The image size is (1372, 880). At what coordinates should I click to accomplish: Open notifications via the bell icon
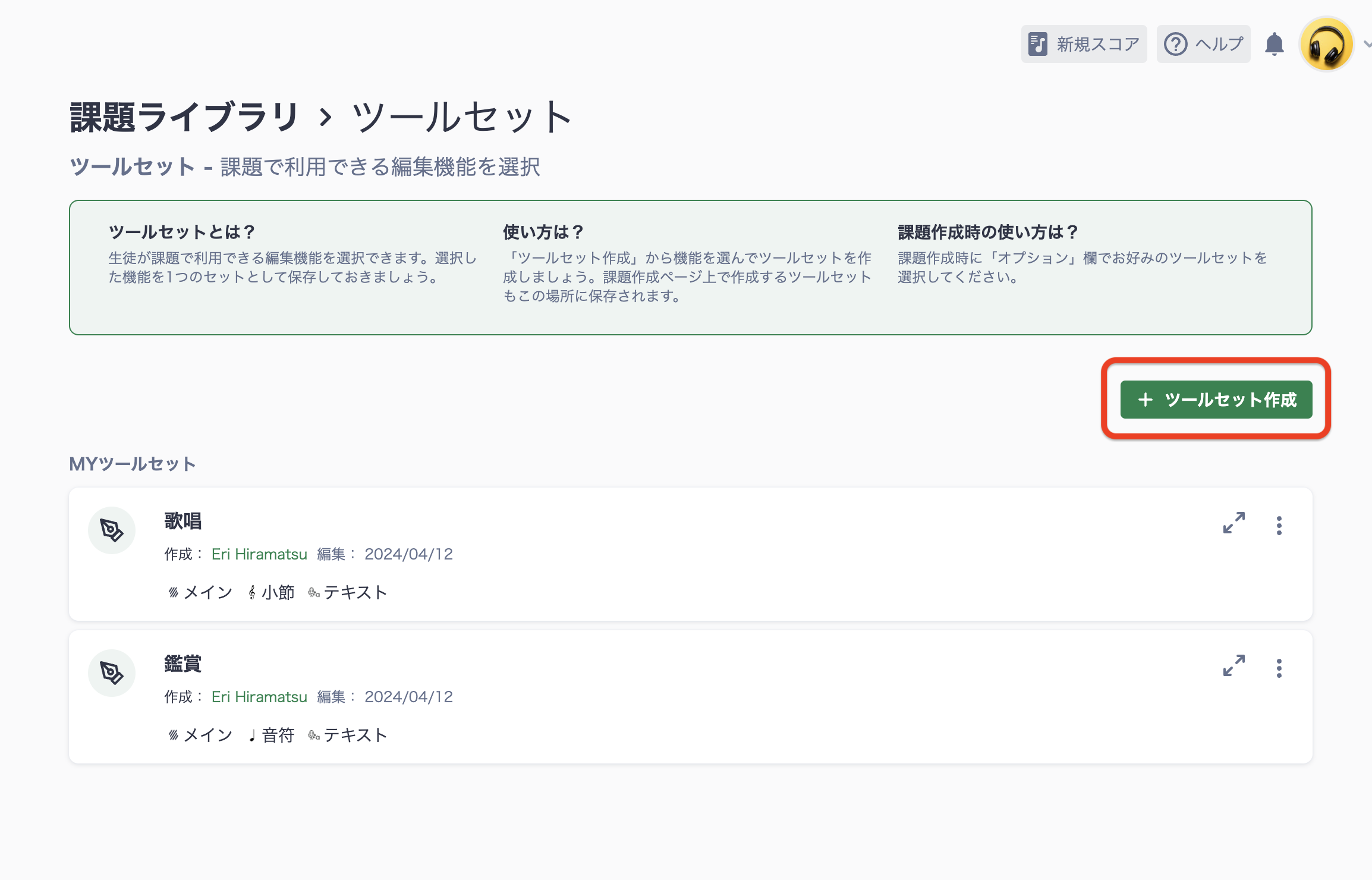[1273, 43]
